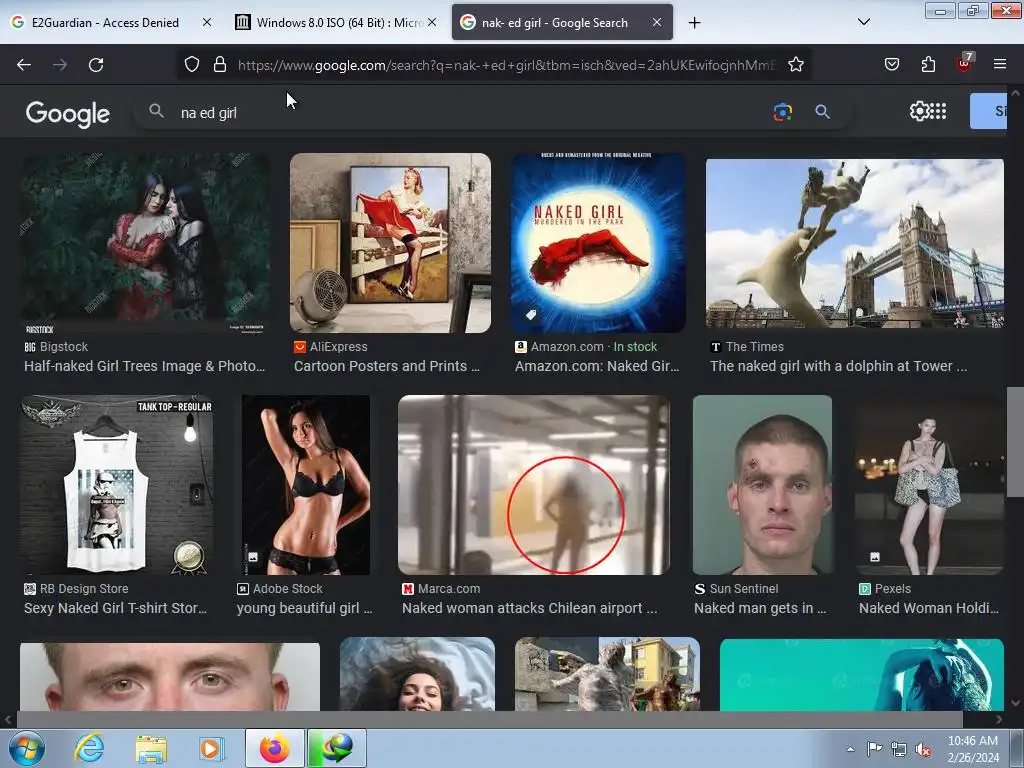Show hidden system tray icons
The image size is (1024, 768).
(850, 749)
